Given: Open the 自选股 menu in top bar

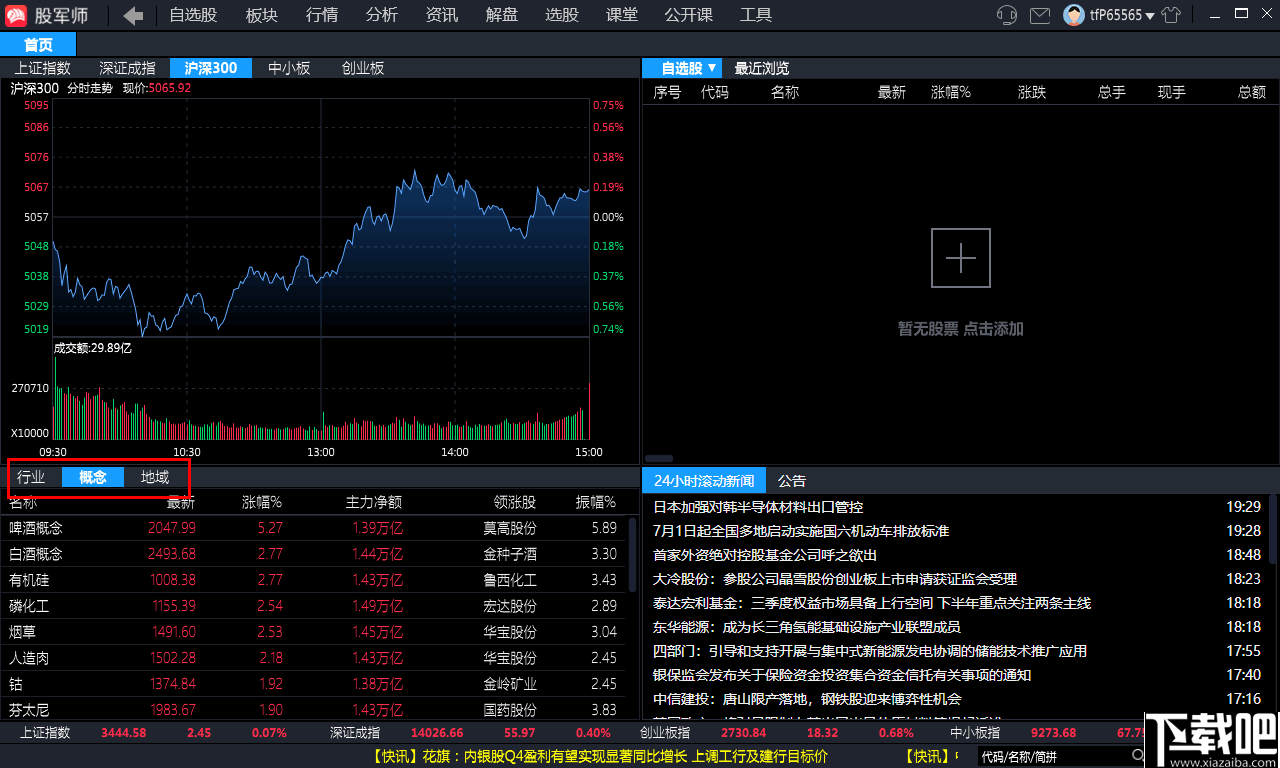Looking at the screenshot, I should pos(193,15).
